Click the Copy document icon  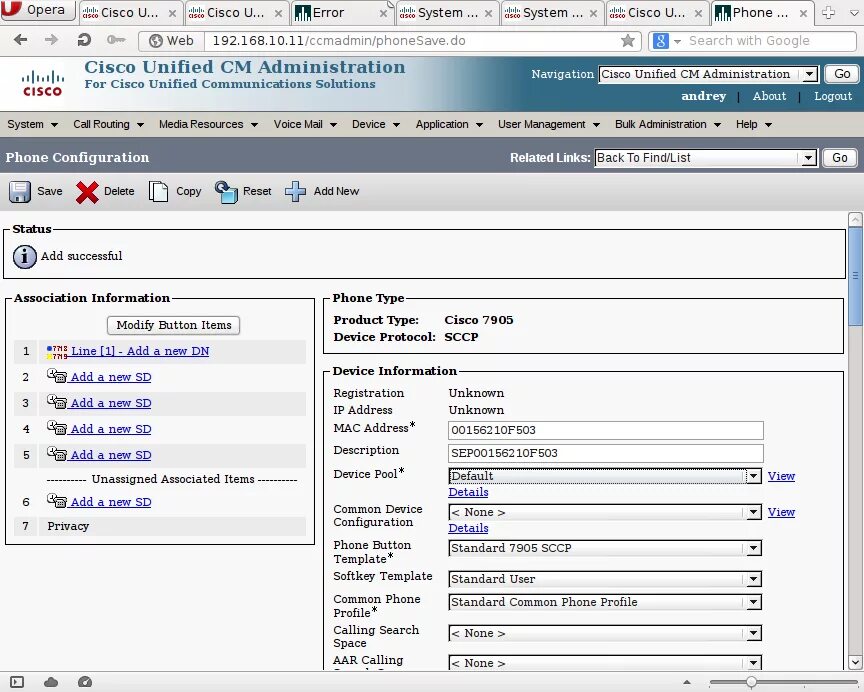click(x=158, y=192)
